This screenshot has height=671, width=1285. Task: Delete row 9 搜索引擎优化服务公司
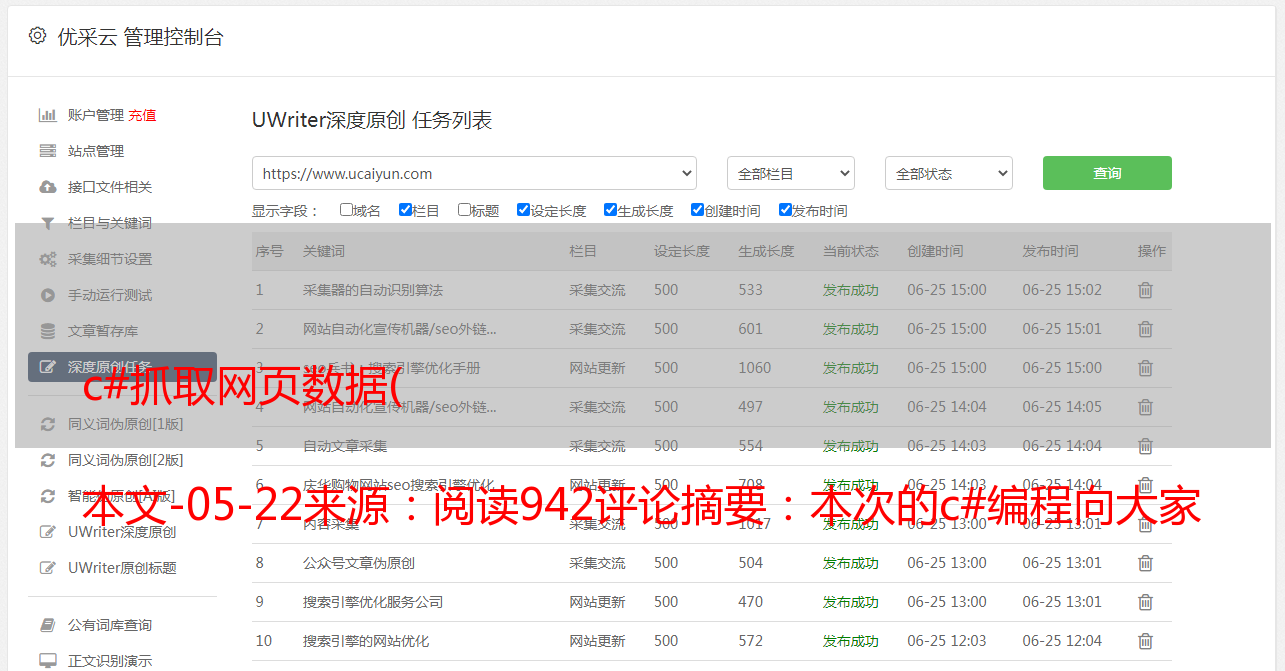[1145, 602]
